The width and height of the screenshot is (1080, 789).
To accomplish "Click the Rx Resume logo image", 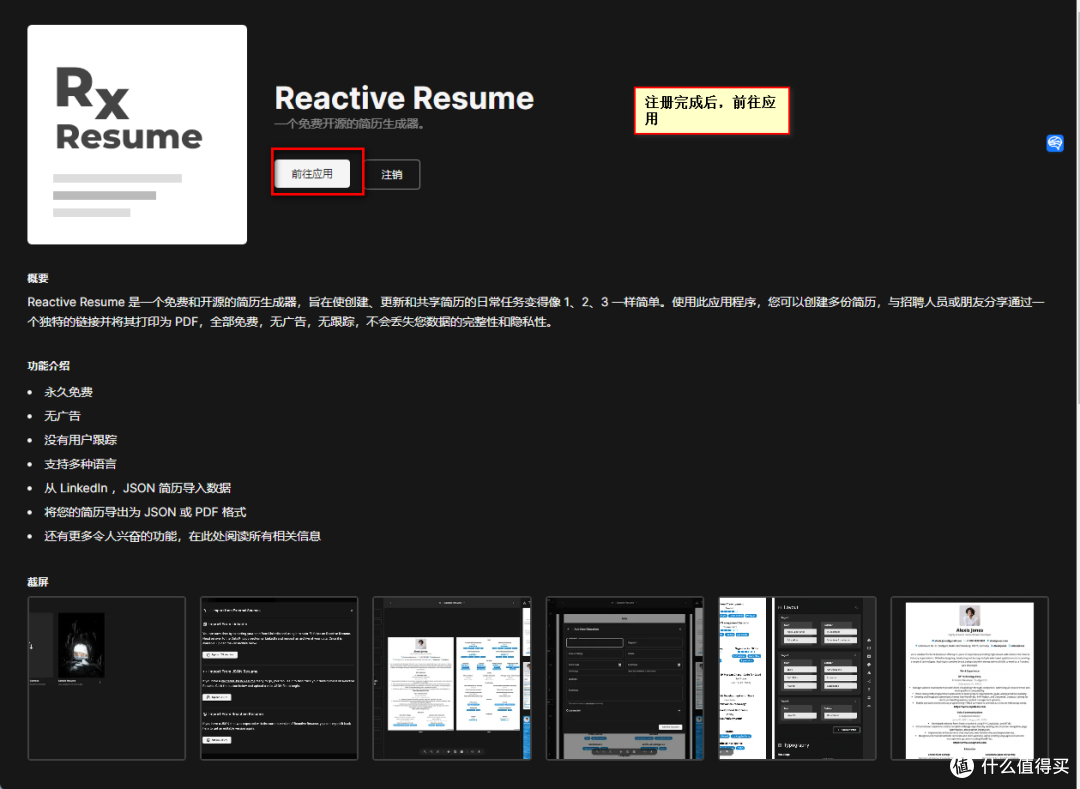I will [136, 133].
